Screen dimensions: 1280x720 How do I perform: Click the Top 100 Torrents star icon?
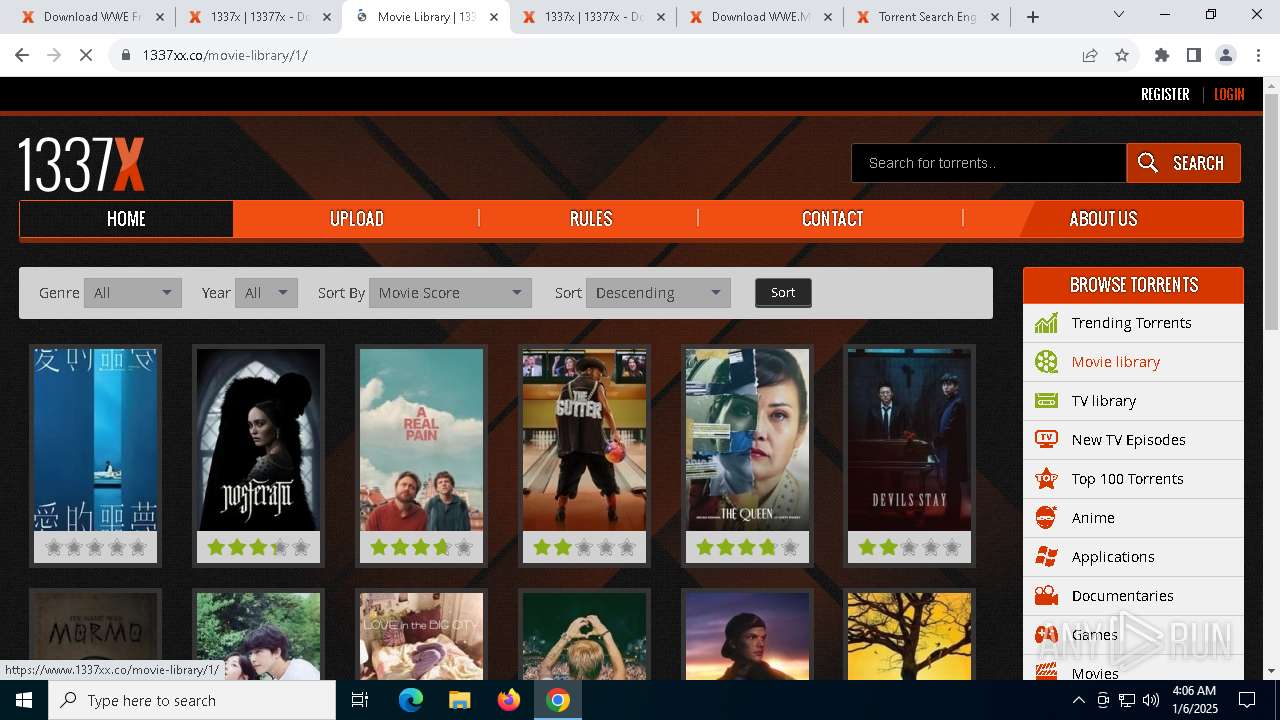[x=1046, y=479]
